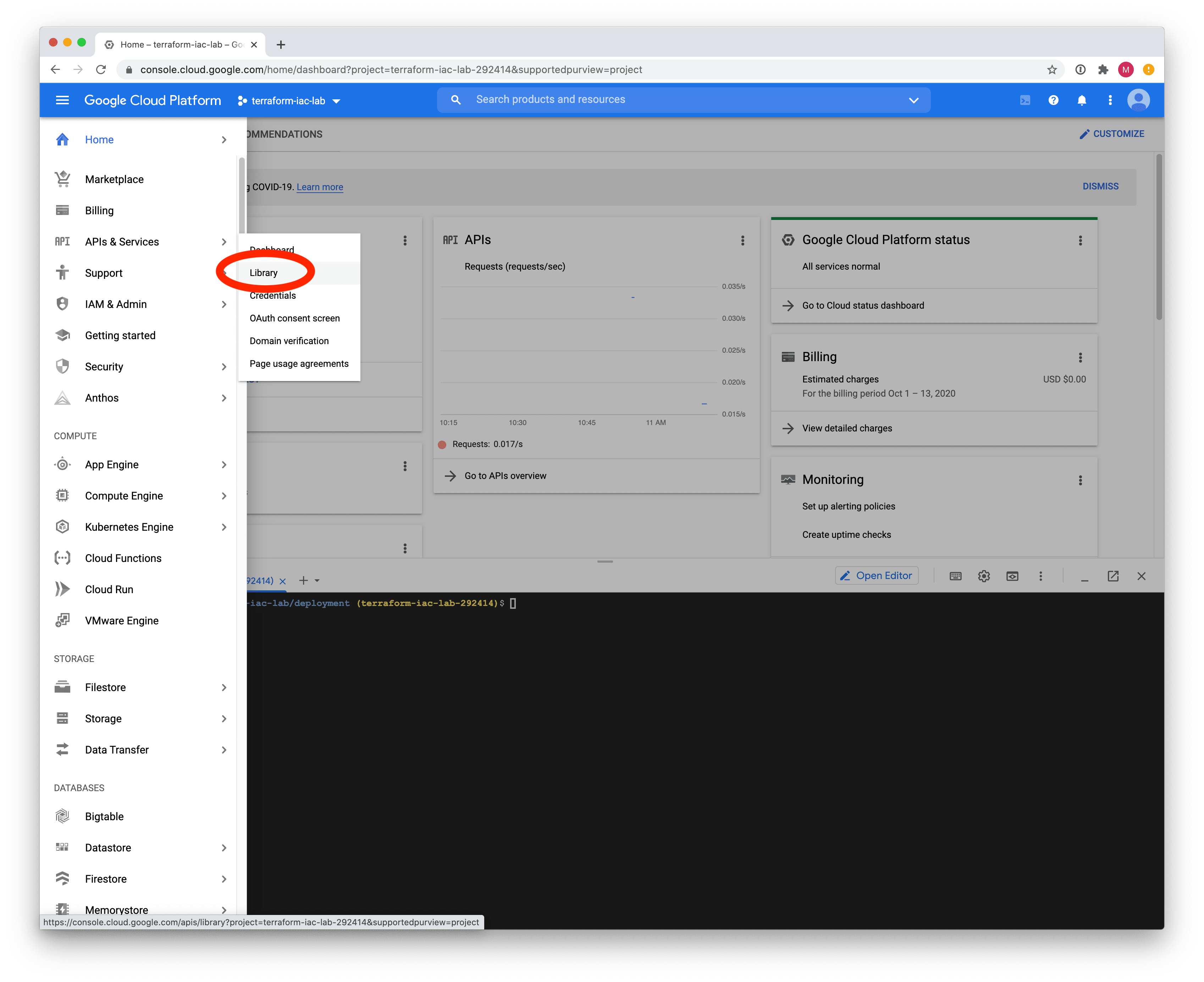Toggle the Cloud Shell on-screen keyboard icon
Image resolution: width=1204 pixels, height=982 pixels.
pyautogui.click(x=955, y=576)
